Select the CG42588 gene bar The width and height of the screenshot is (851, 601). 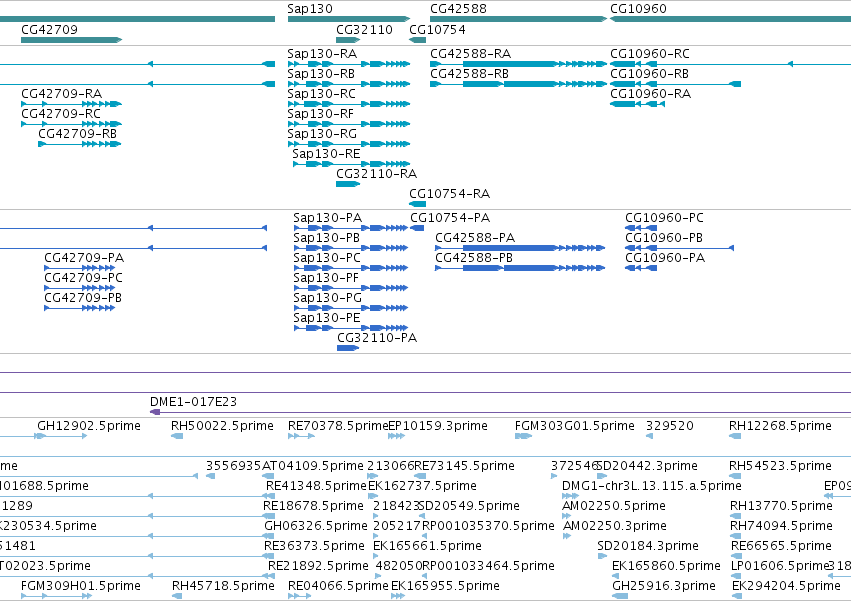(x=518, y=20)
